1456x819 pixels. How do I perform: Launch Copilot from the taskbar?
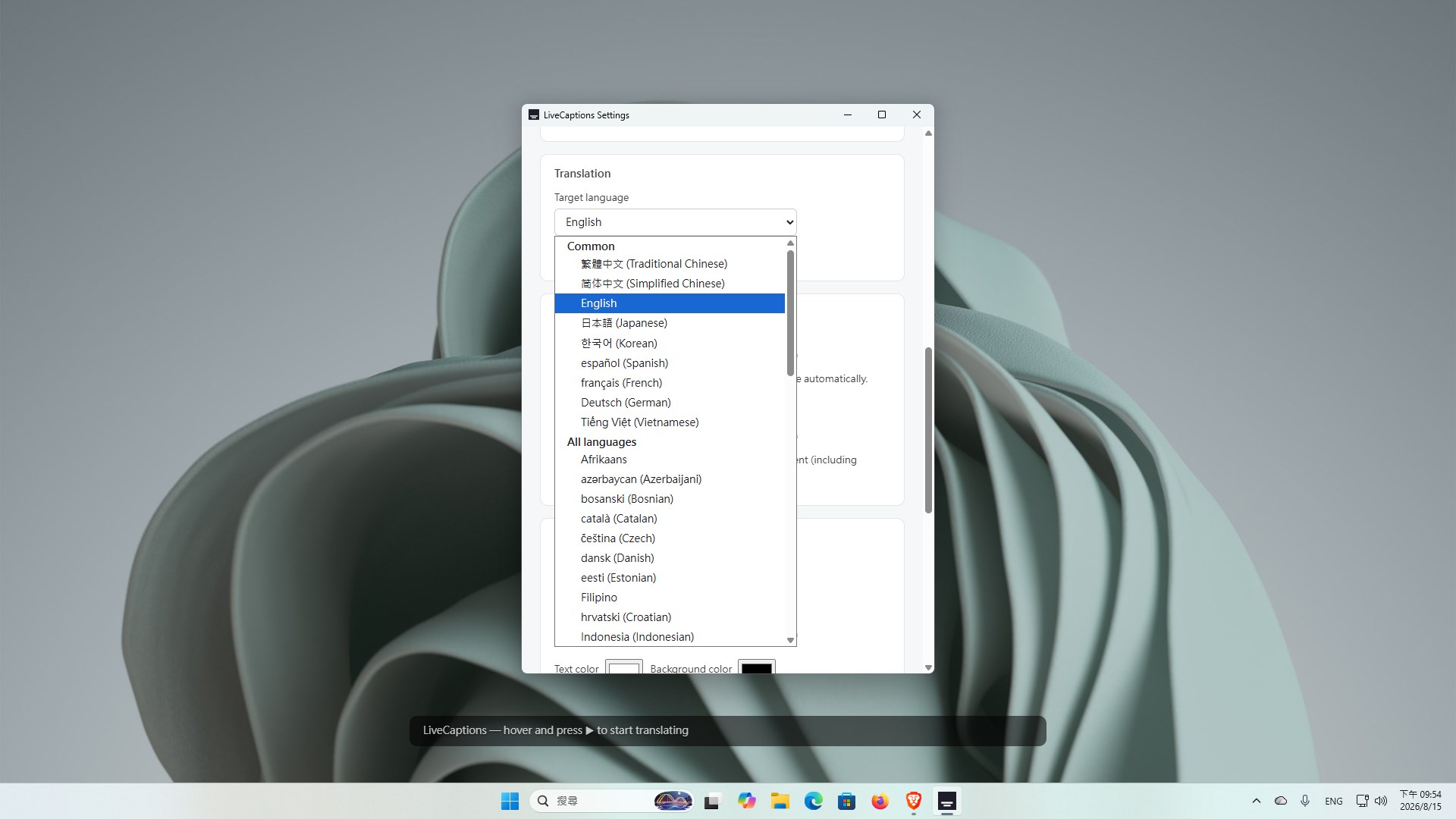[x=747, y=801]
